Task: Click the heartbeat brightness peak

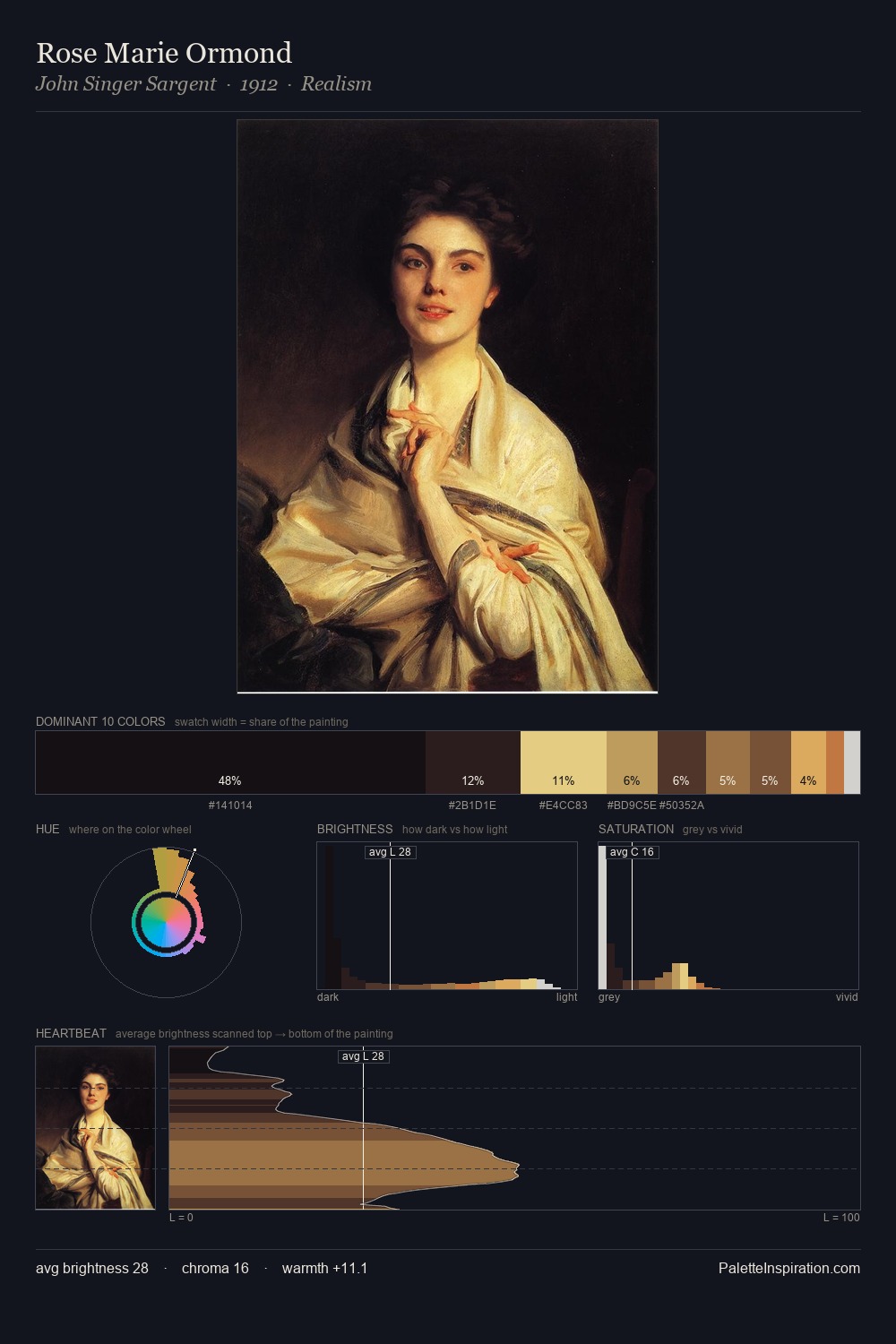Action: click(517, 1167)
